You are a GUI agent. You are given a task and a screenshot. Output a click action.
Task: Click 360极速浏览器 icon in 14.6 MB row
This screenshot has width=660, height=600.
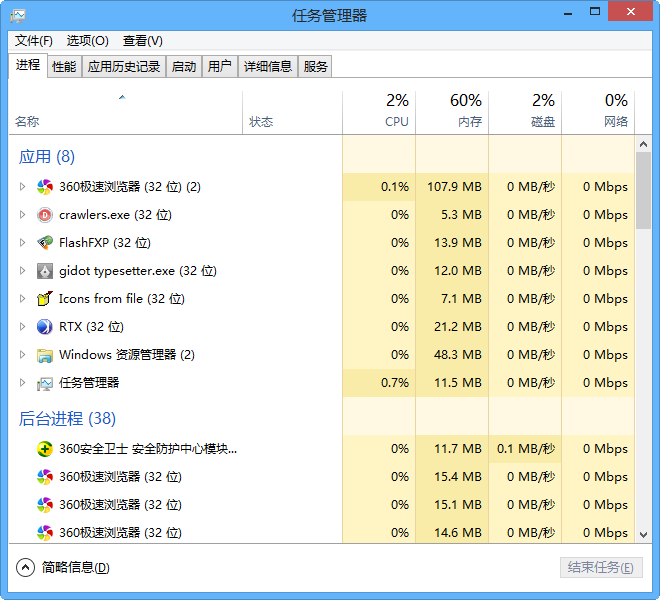click(45, 533)
